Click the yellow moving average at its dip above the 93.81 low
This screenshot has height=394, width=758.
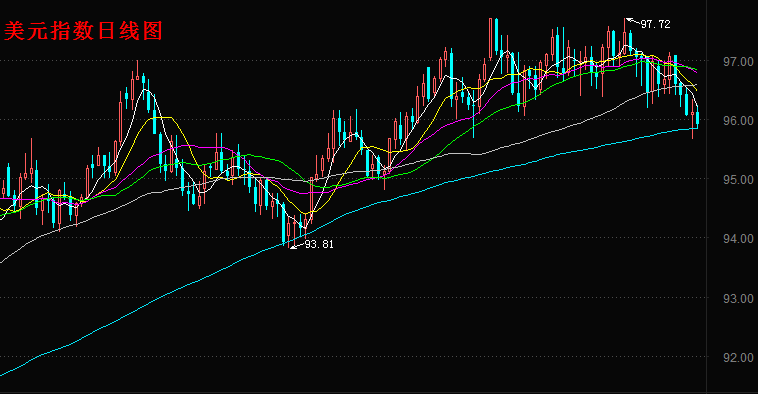(306, 213)
